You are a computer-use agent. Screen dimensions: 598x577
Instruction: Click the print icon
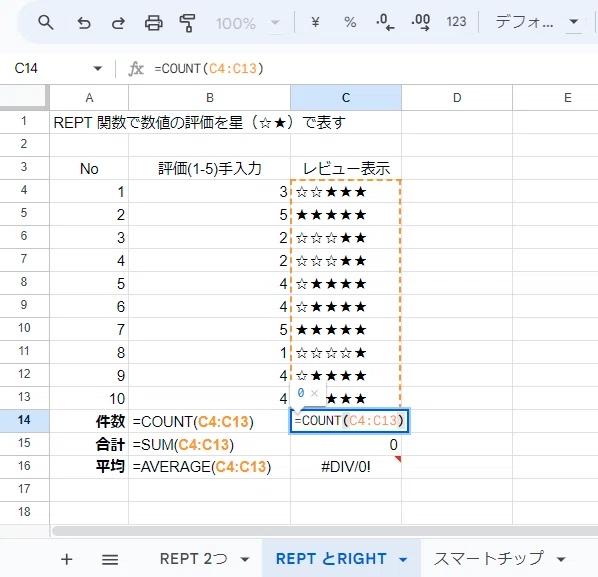click(154, 23)
